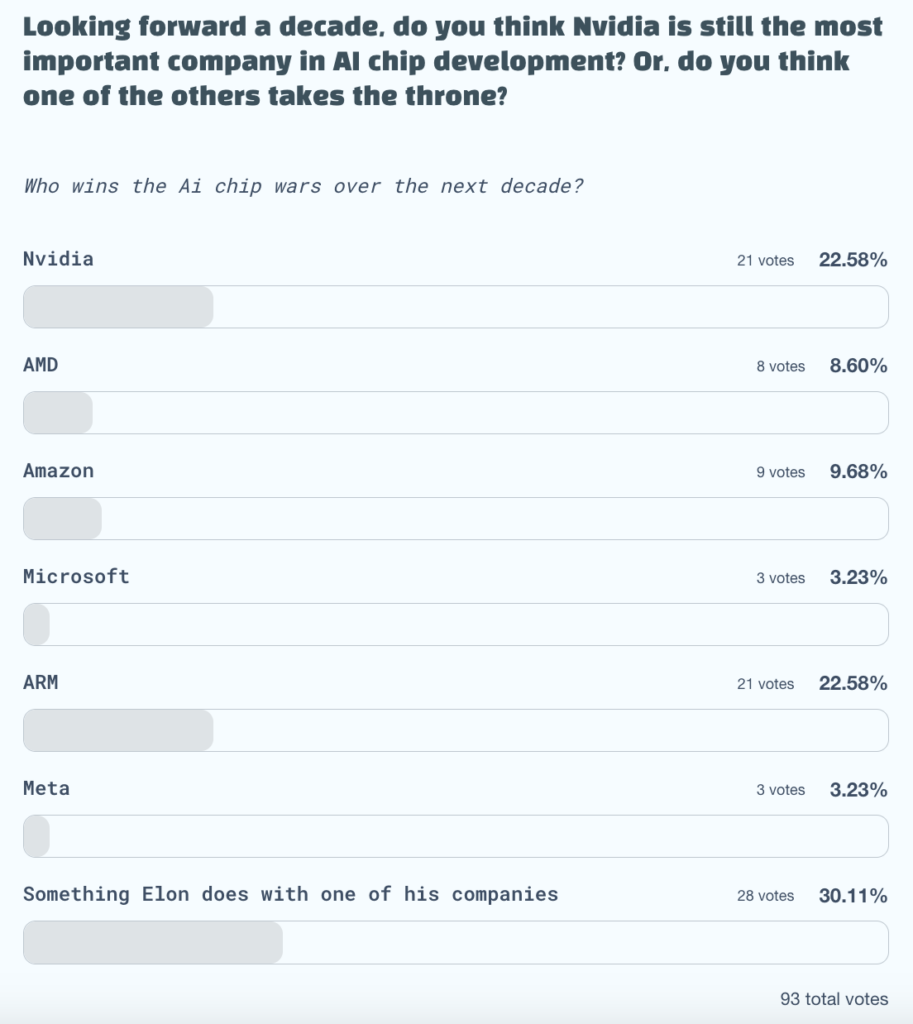Screen dimensions: 913x1024
Task: Pick the Microsoft poll option label
Action: point(76,577)
